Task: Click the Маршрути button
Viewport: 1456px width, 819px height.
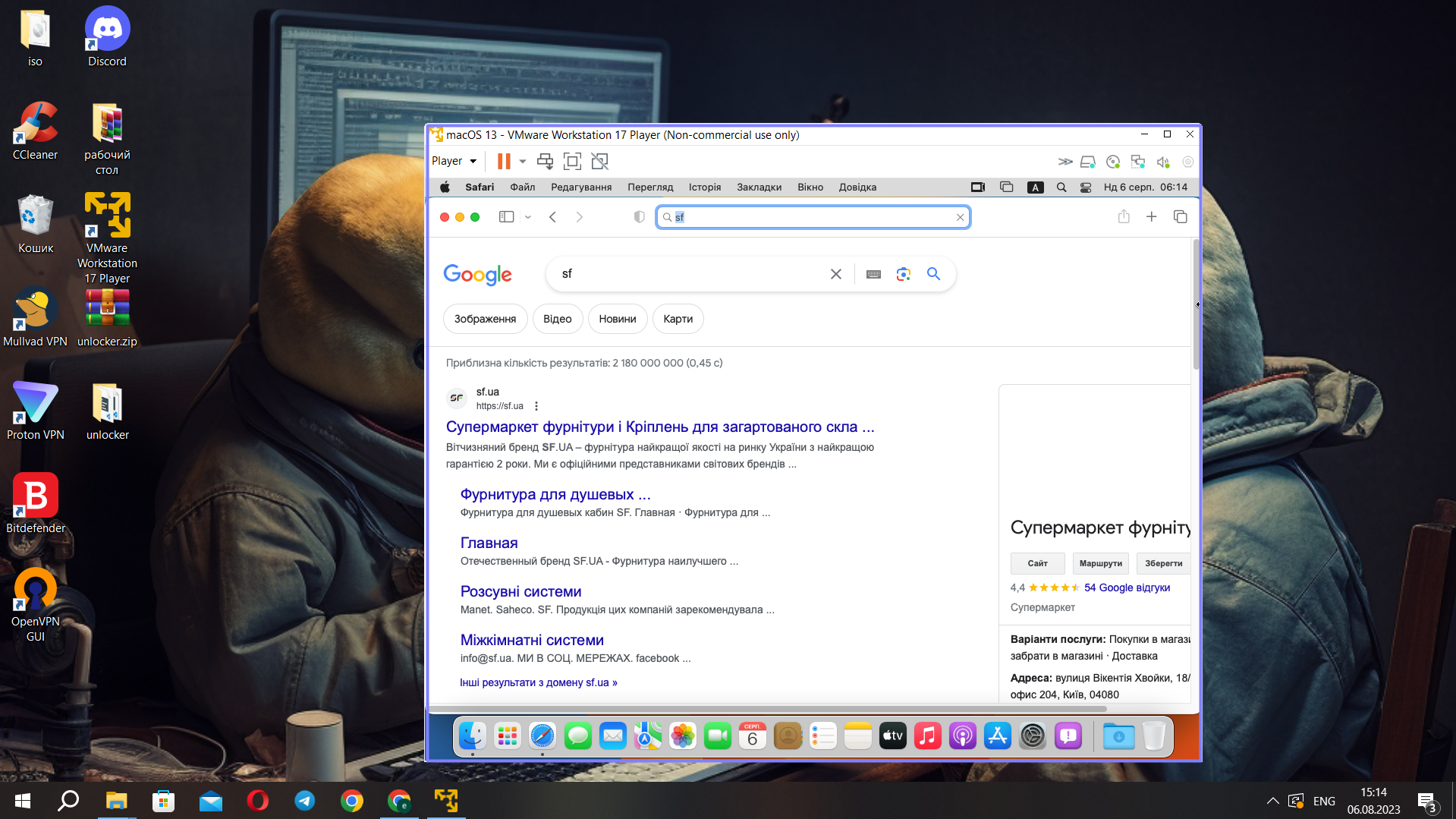Action: pos(1100,563)
